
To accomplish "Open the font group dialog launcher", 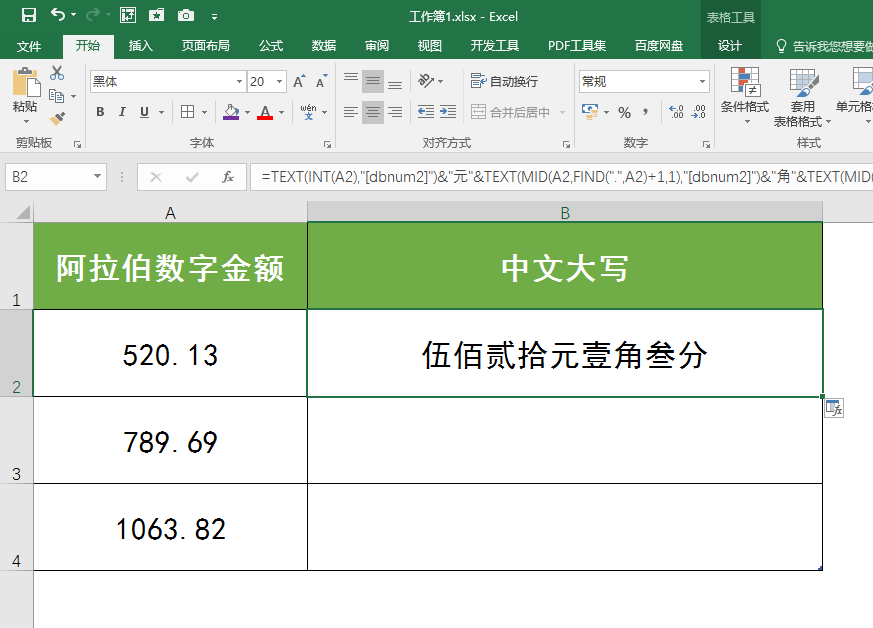I will [327, 144].
